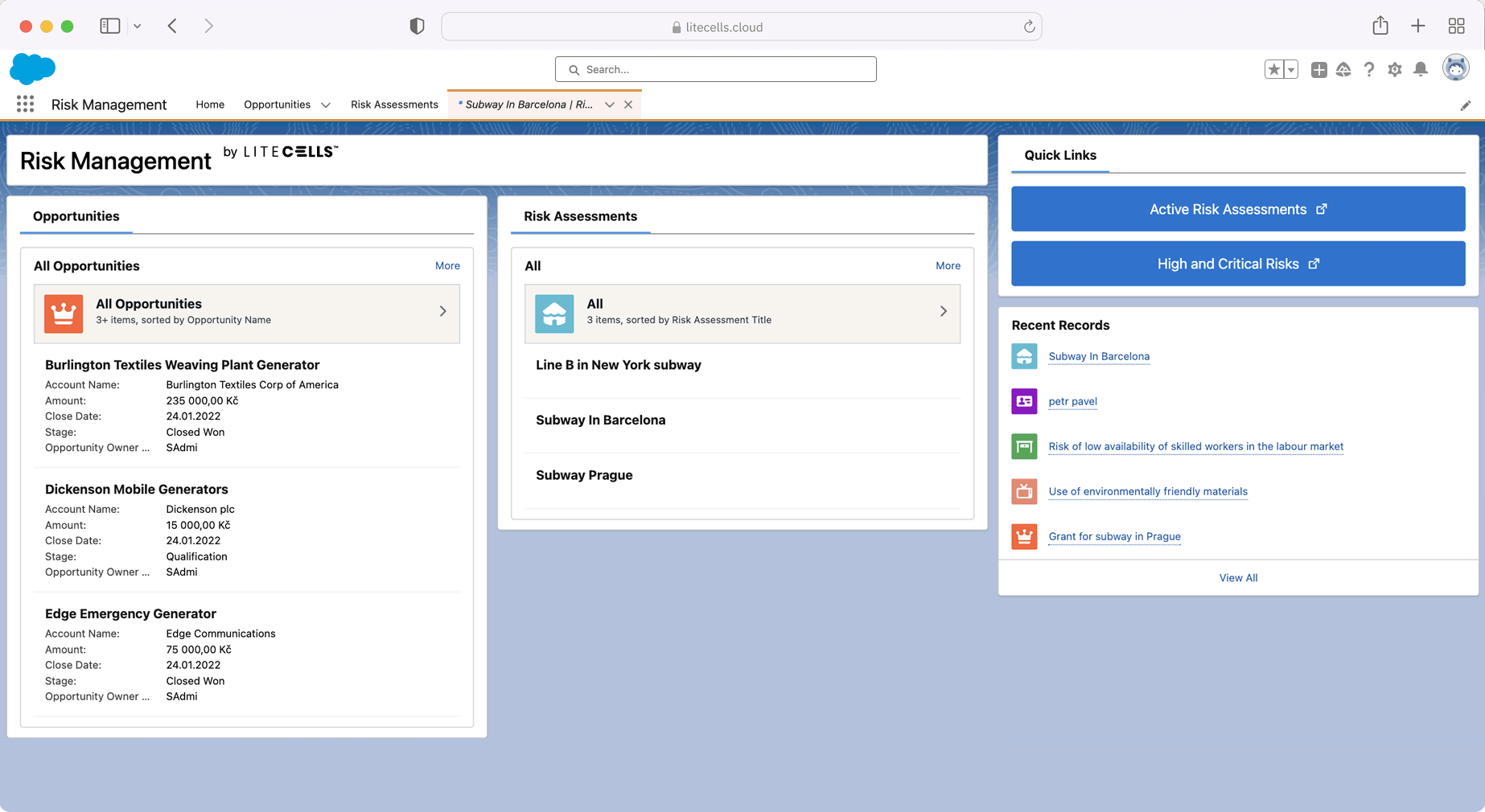
Task: Click the global Search field
Action: (715, 69)
